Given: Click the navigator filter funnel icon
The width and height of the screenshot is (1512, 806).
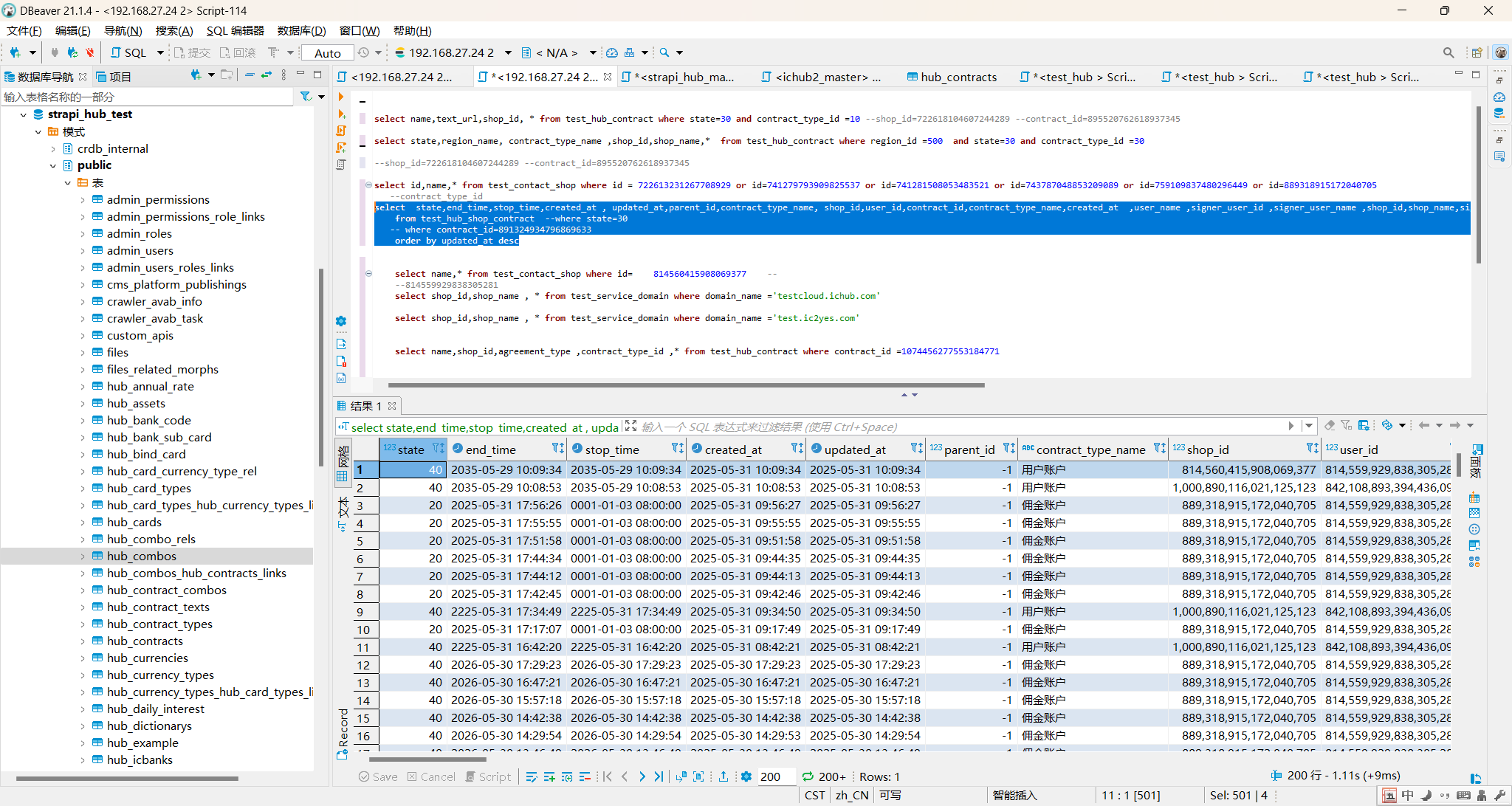Looking at the screenshot, I should tap(306, 97).
